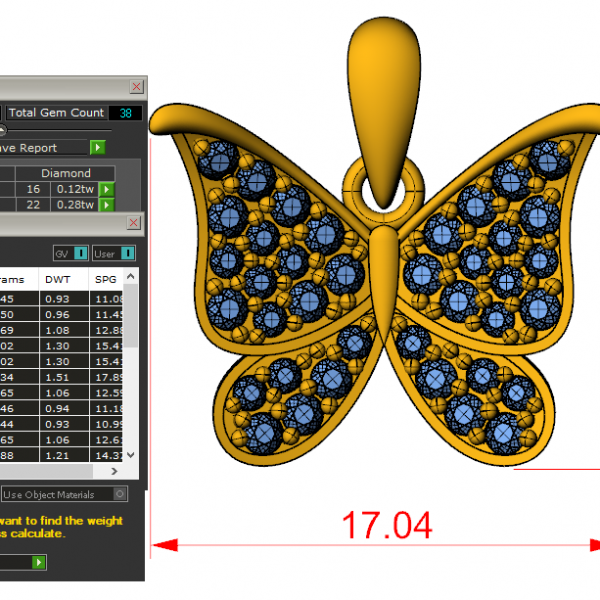Click the slider handle under Total Gem Count

tap(2, 130)
